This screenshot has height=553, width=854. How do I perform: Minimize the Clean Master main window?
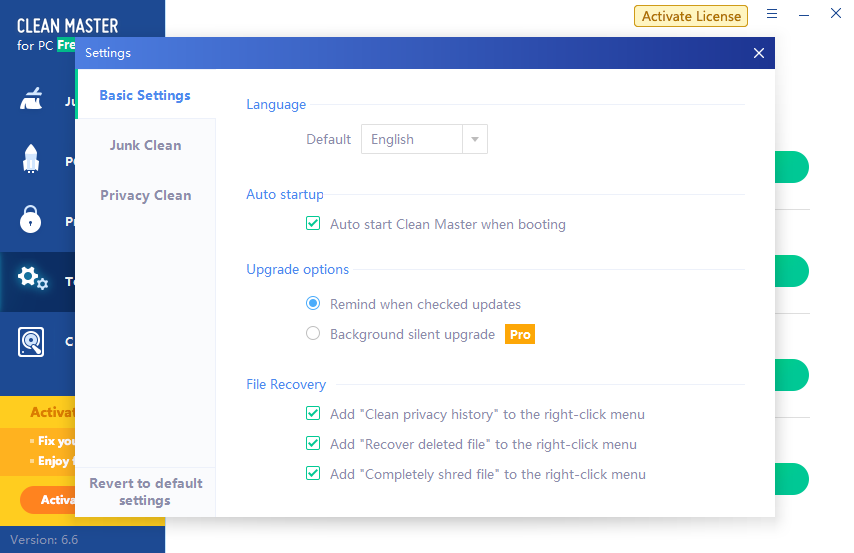pos(804,15)
